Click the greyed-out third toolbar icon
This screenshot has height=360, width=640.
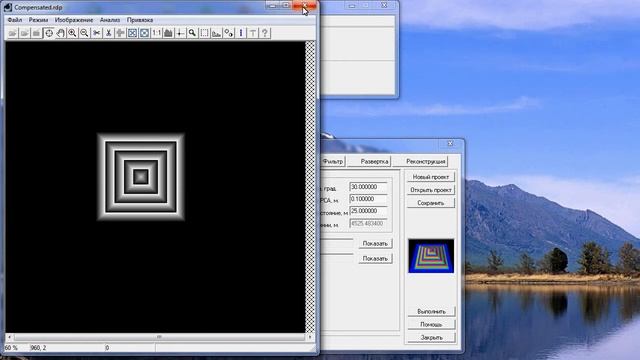tap(36, 33)
